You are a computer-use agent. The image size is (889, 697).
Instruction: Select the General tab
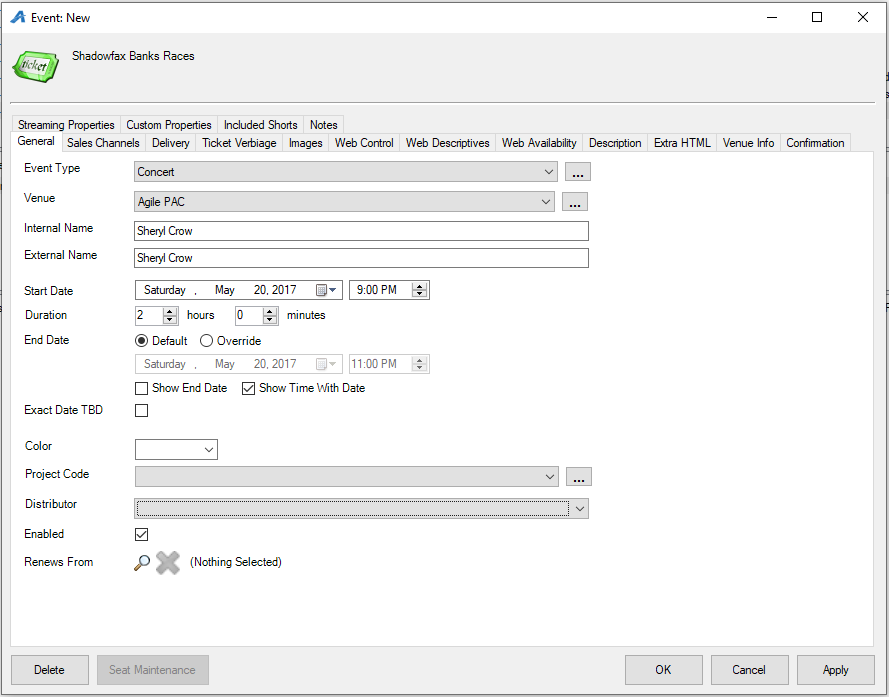pos(36,141)
